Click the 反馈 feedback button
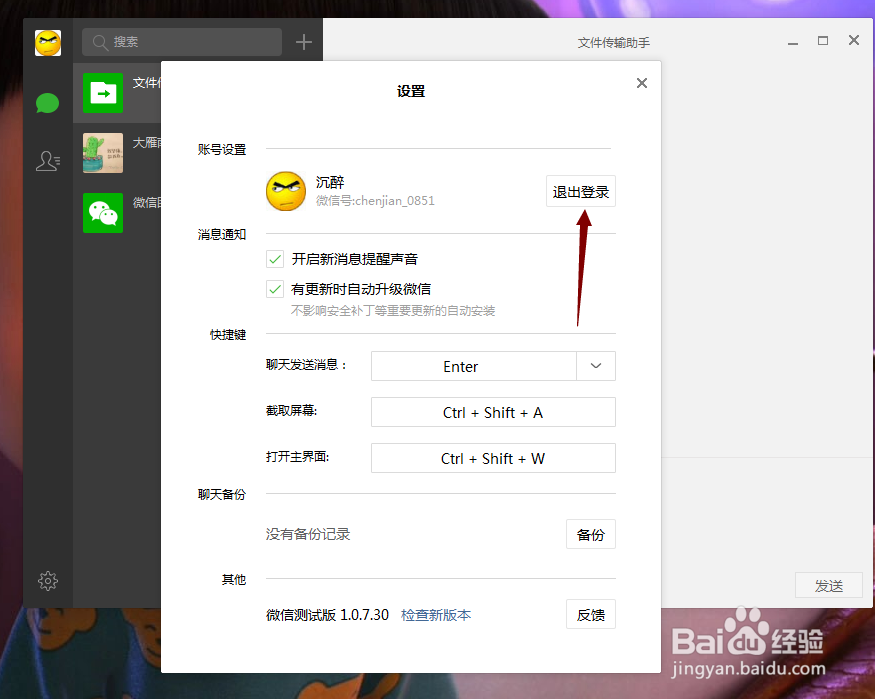 point(590,614)
